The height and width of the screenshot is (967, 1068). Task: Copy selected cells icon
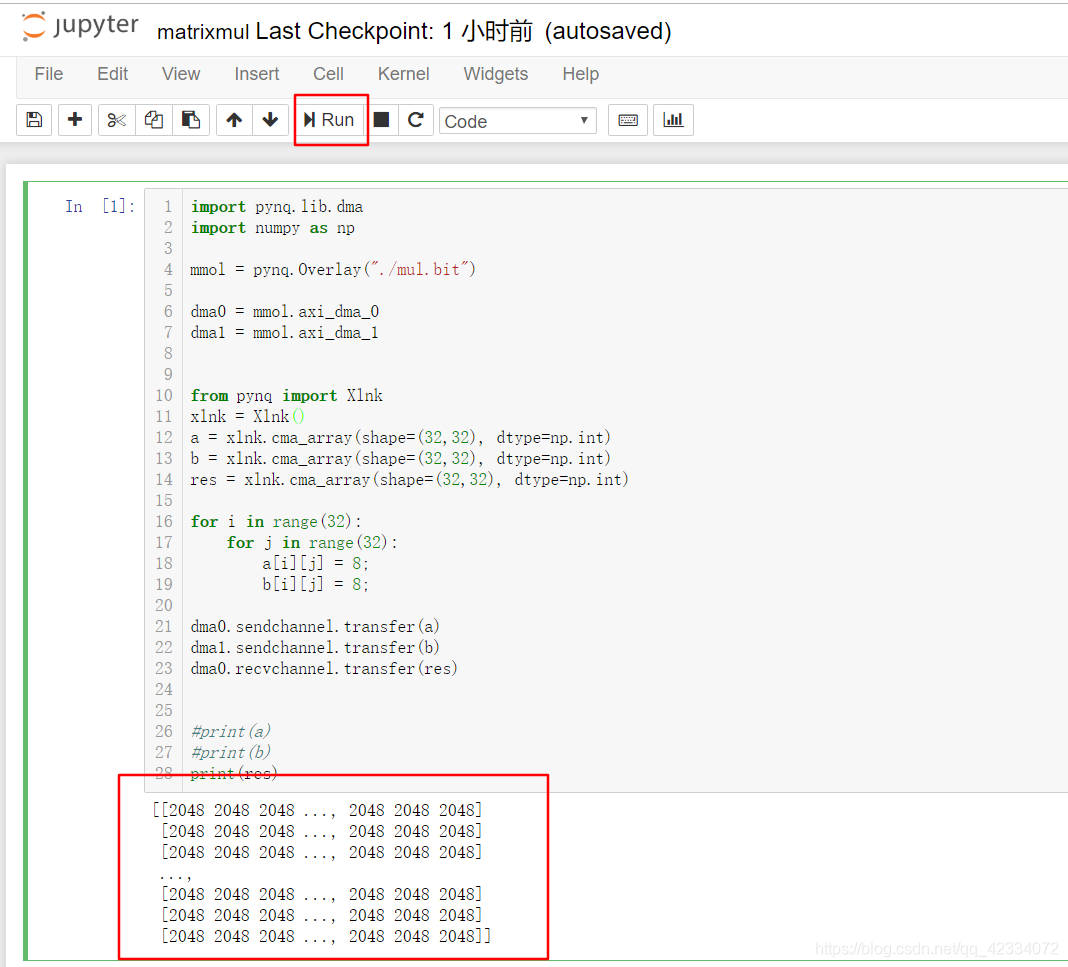point(154,121)
